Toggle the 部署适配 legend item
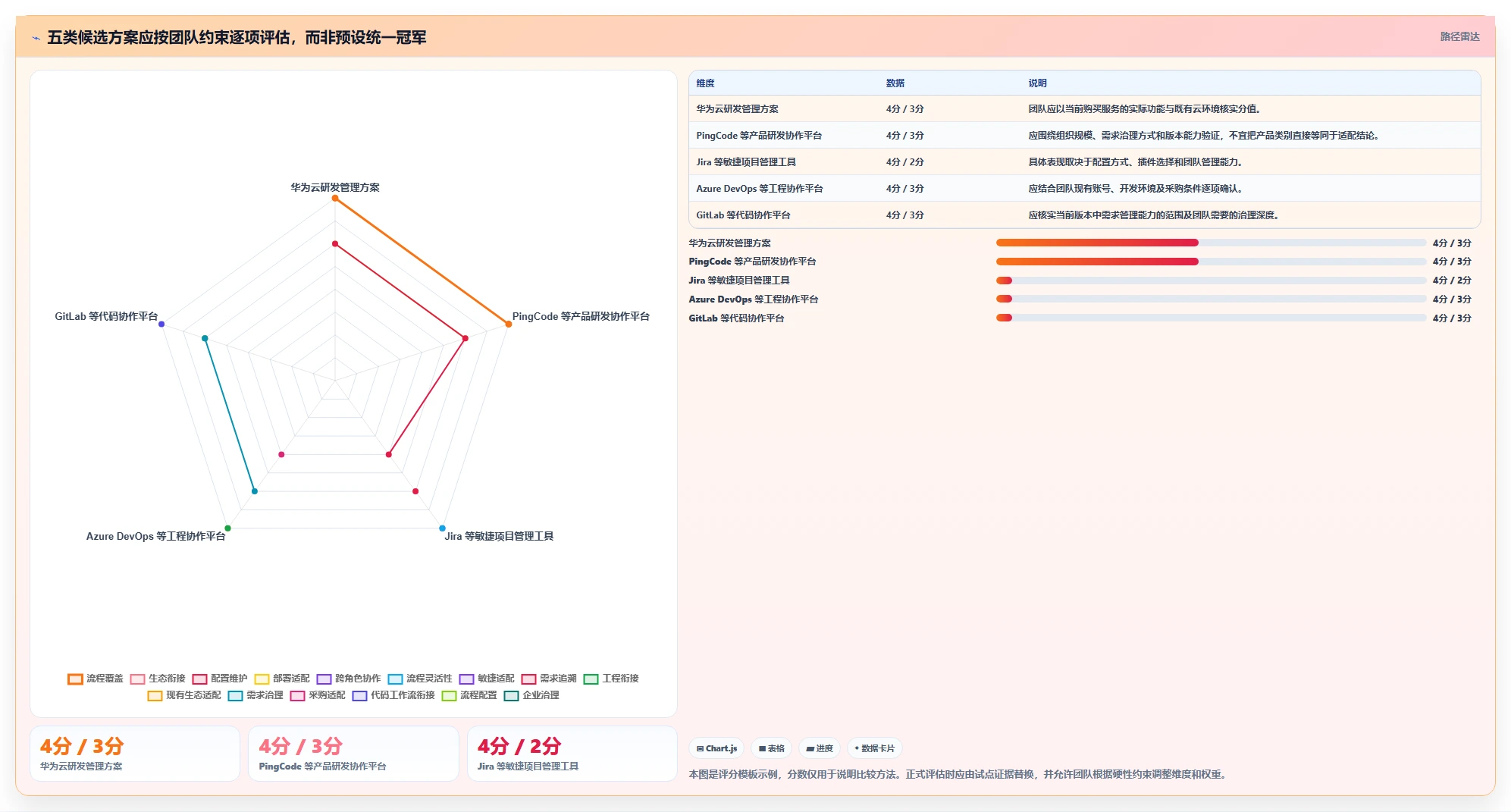 pos(282,679)
